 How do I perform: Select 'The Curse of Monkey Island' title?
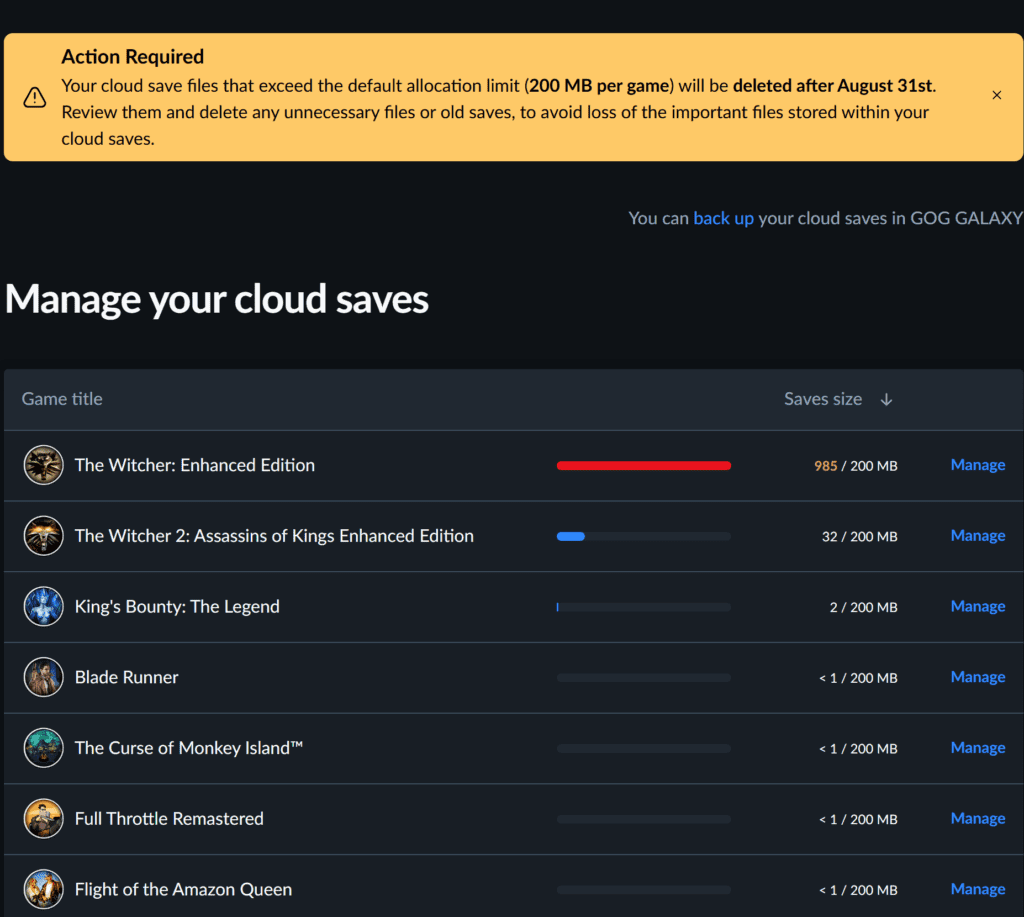(x=189, y=748)
